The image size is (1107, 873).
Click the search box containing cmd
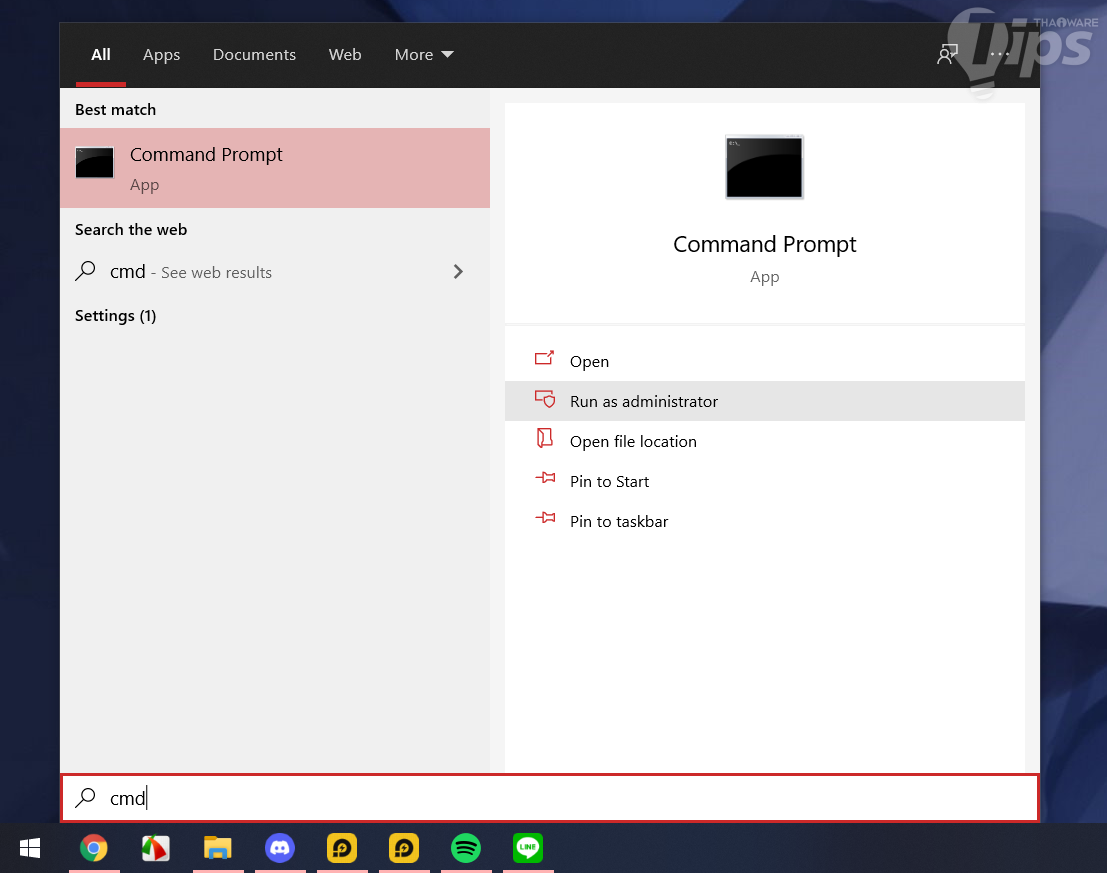(550, 798)
